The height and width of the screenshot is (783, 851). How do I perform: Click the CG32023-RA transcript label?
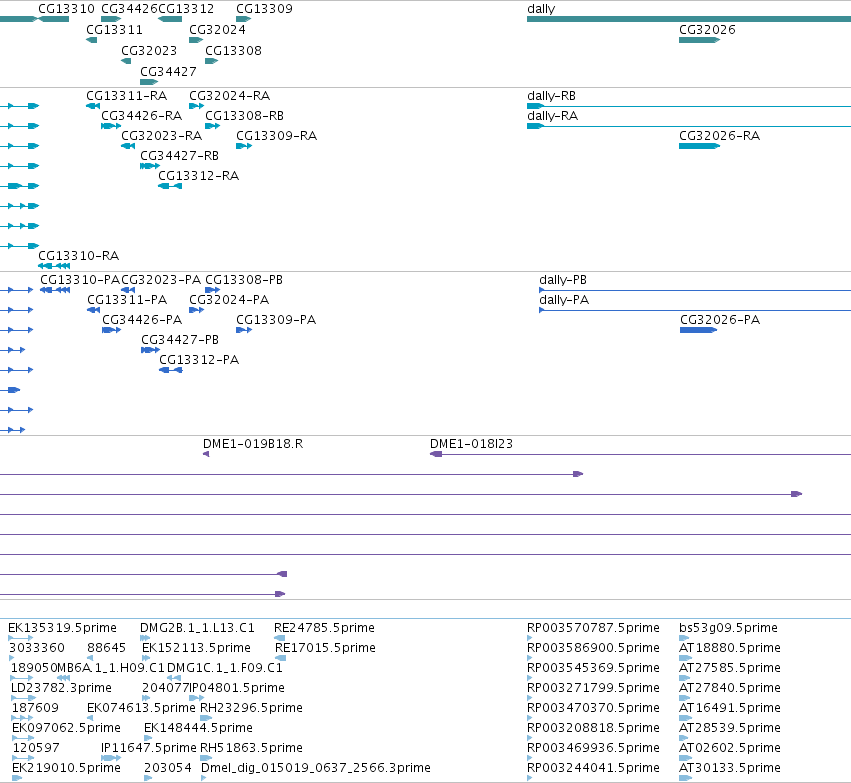click(x=162, y=136)
